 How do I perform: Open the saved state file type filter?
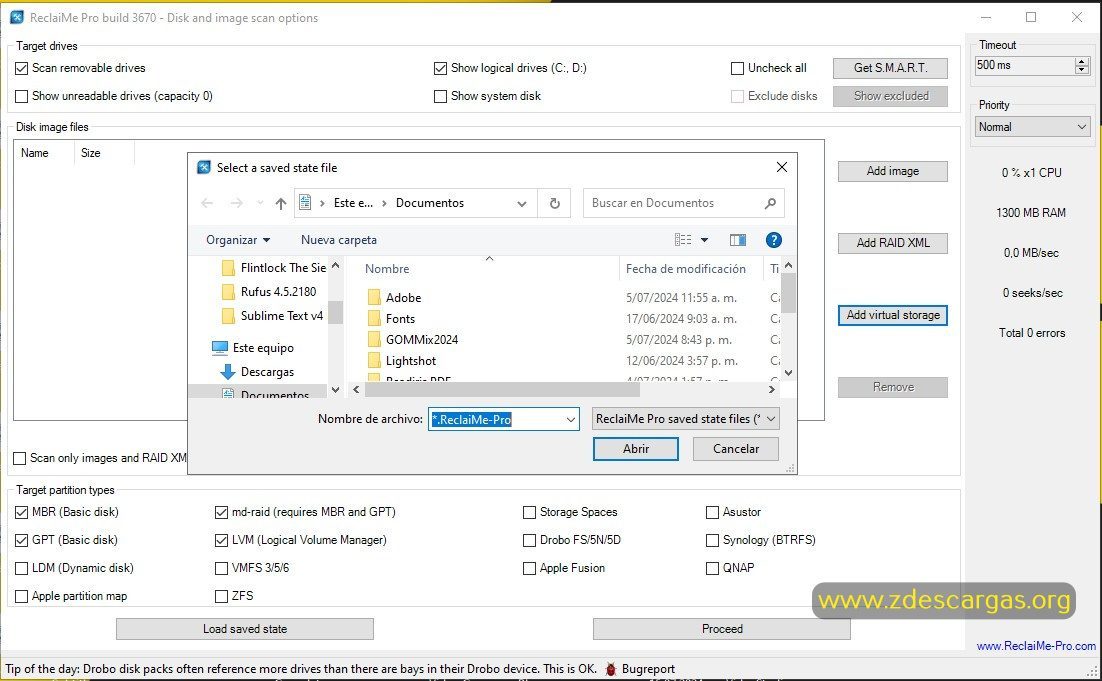685,419
